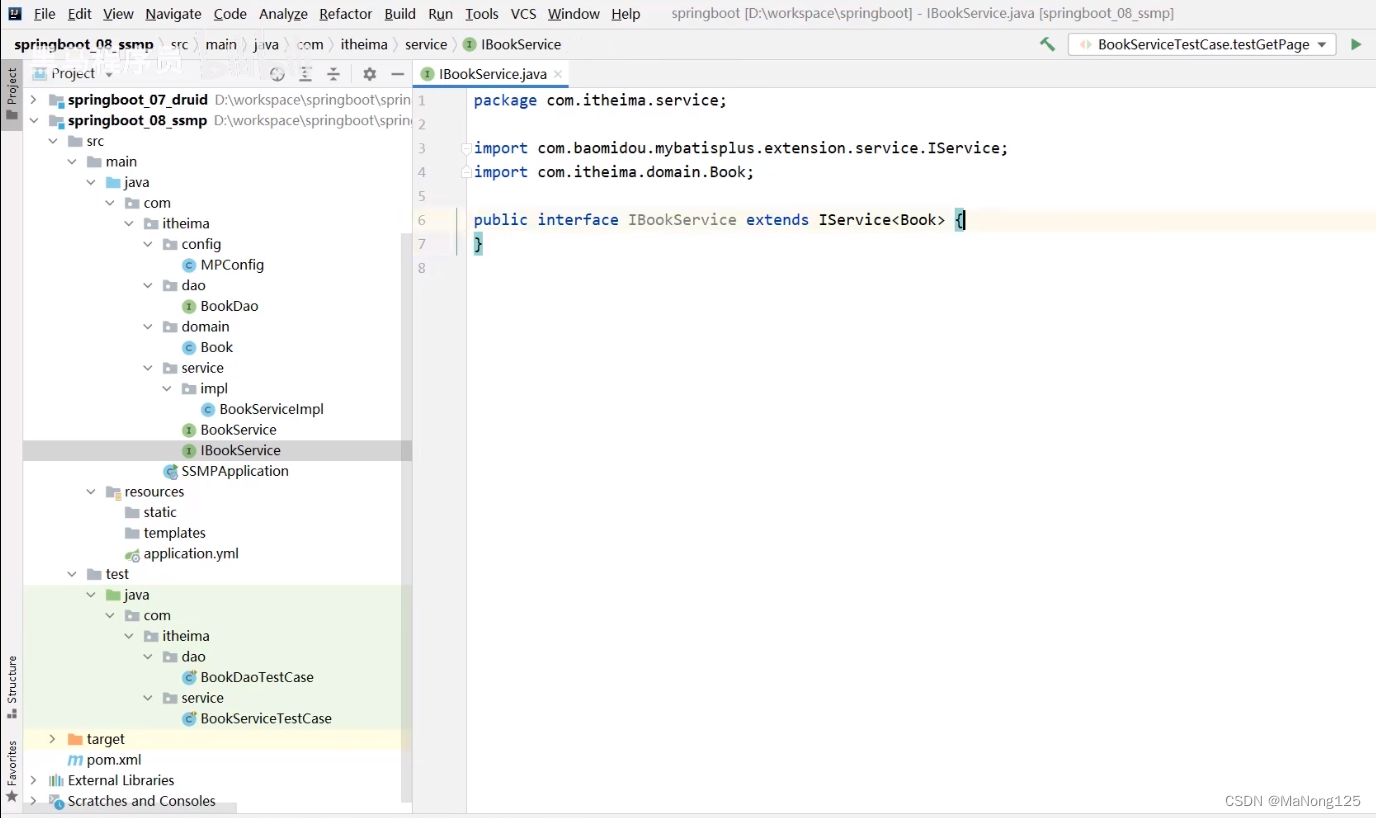Screen dimensions: 1376x818
Task: Open the Code menu
Action: [230, 14]
